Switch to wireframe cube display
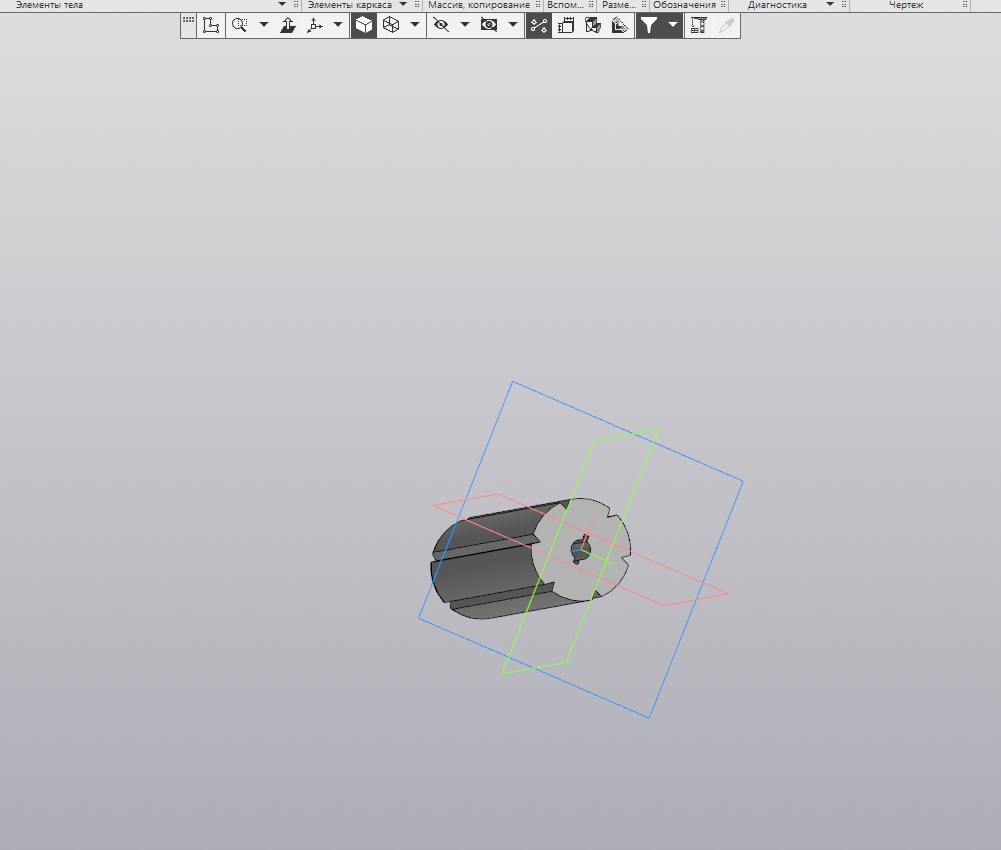Image resolution: width=1001 pixels, height=850 pixels. (x=391, y=26)
